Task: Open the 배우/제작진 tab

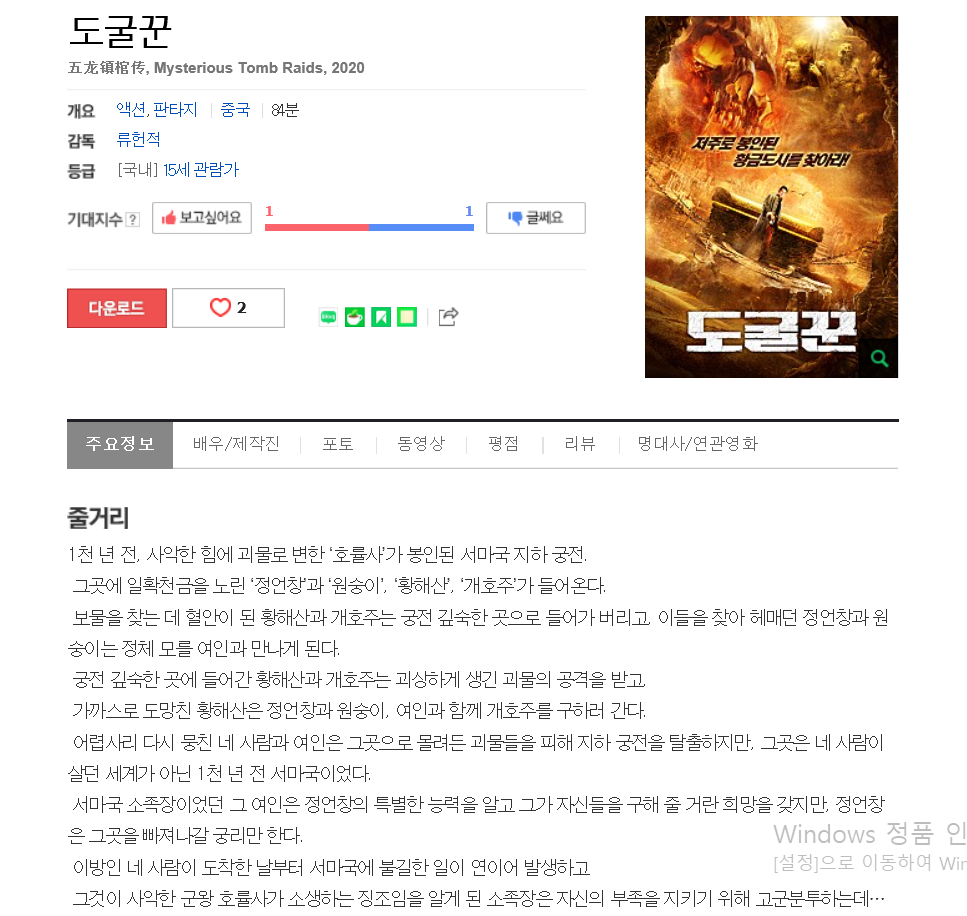Action: [x=236, y=444]
